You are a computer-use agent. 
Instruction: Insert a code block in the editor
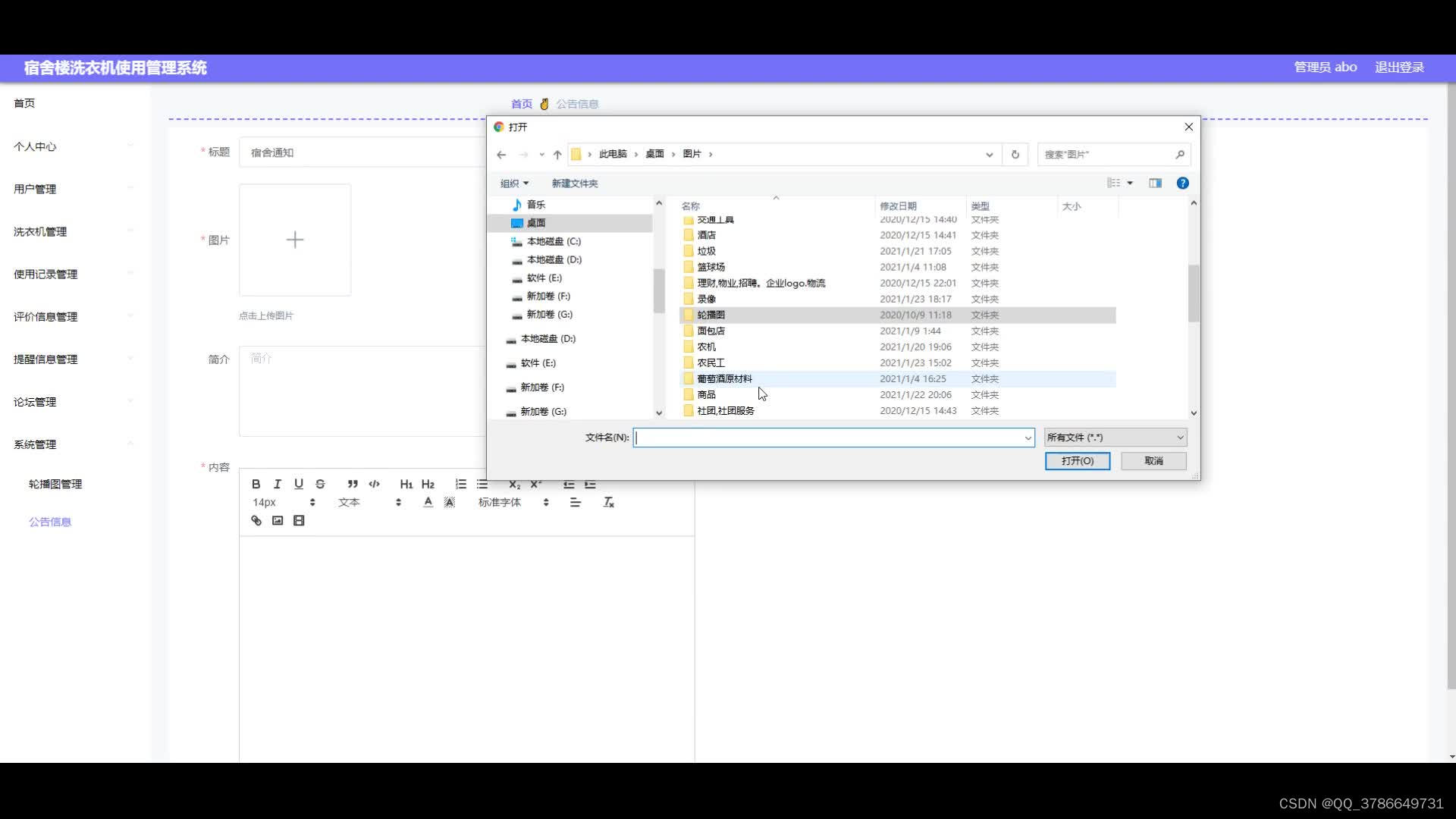[x=374, y=484]
